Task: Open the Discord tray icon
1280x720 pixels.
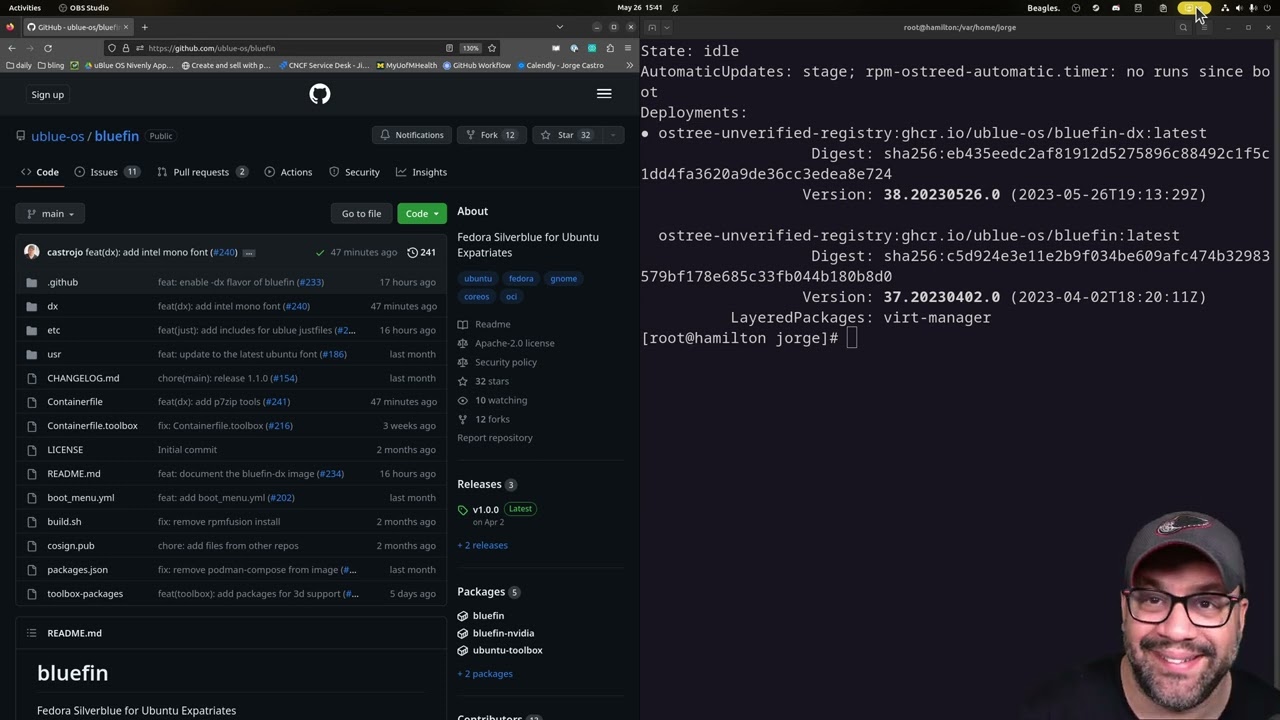Action: pos(1116,8)
